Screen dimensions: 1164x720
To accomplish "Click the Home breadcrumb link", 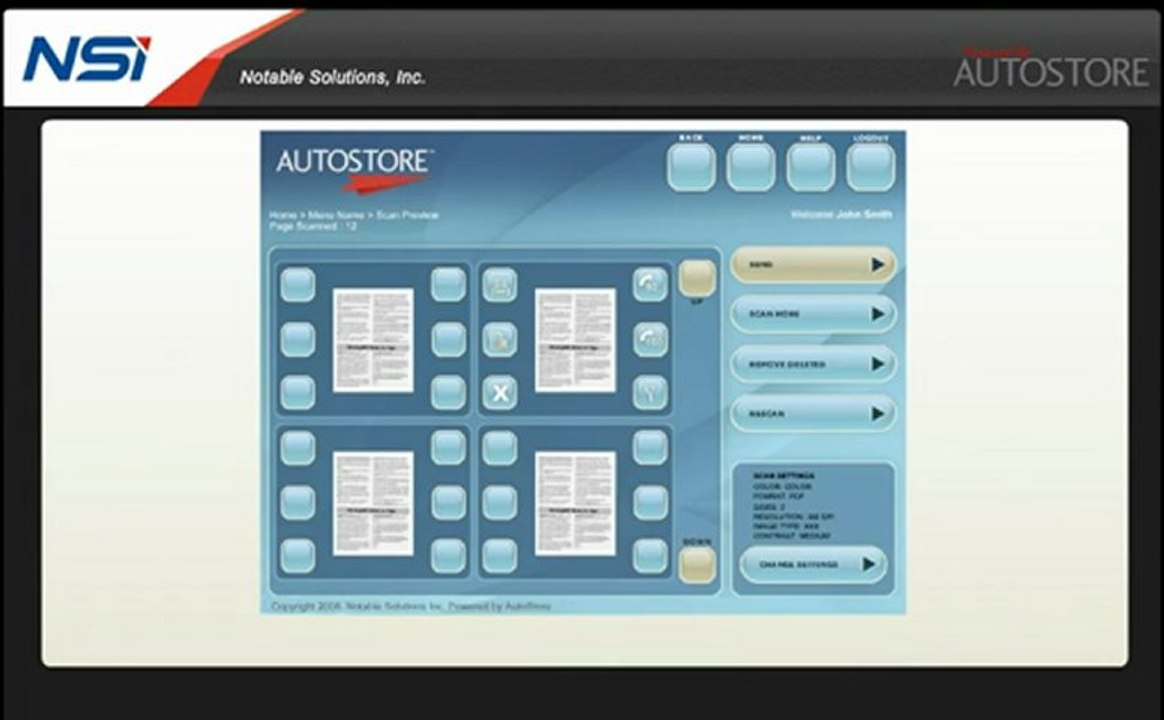I will (x=283, y=215).
